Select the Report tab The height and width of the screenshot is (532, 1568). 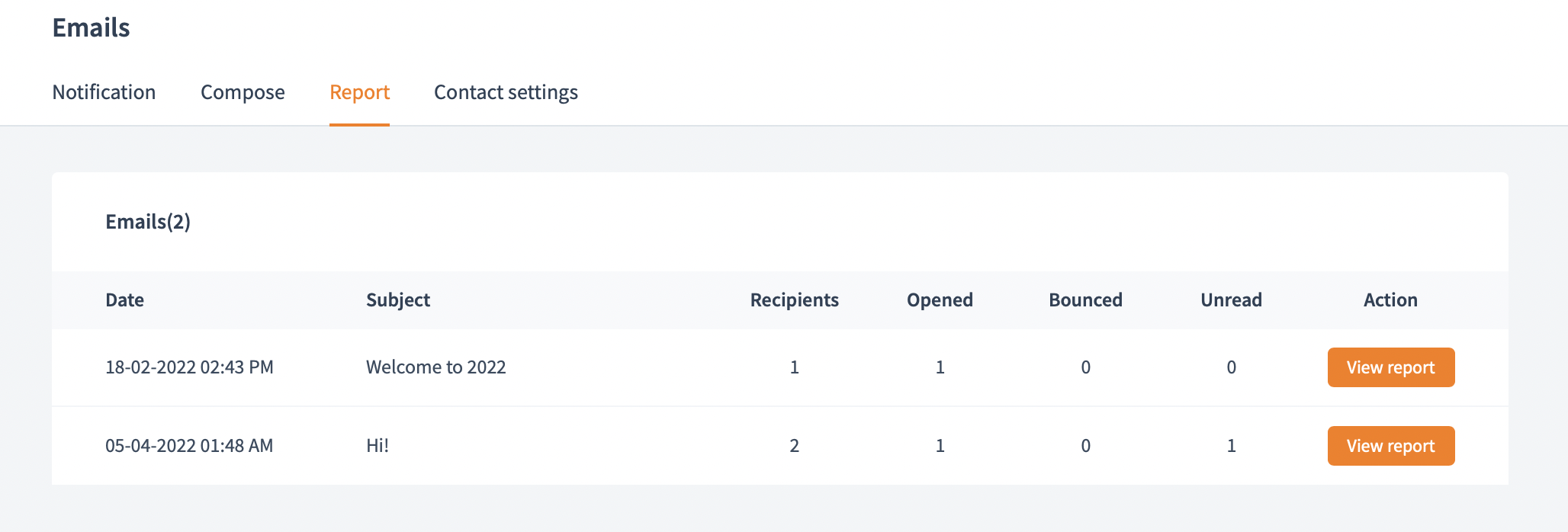[x=359, y=92]
